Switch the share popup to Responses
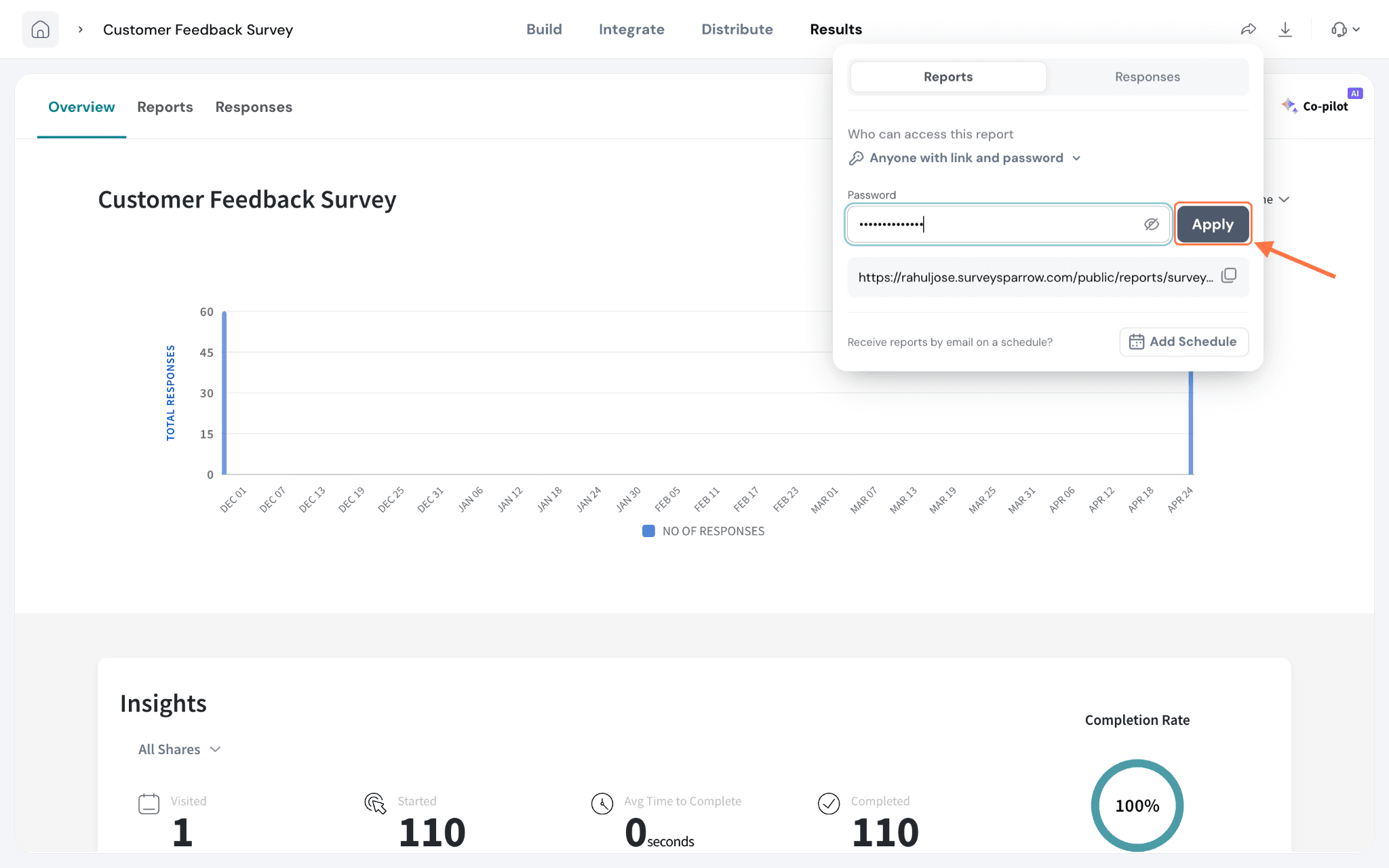Screen dimensions: 1389x868 (x=1147, y=77)
